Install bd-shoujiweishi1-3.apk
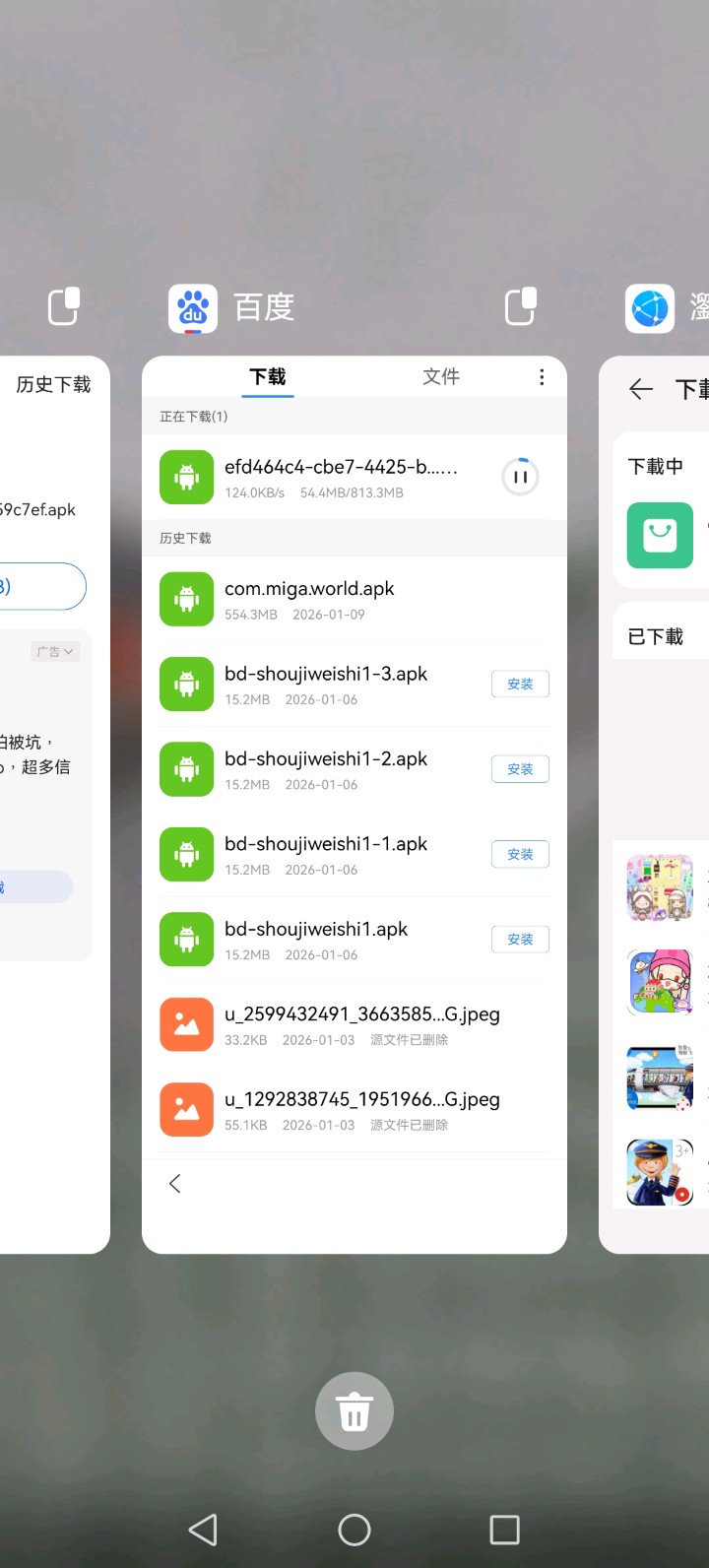The width and height of the screenshot is (709, 1568). tap(520, 685)
